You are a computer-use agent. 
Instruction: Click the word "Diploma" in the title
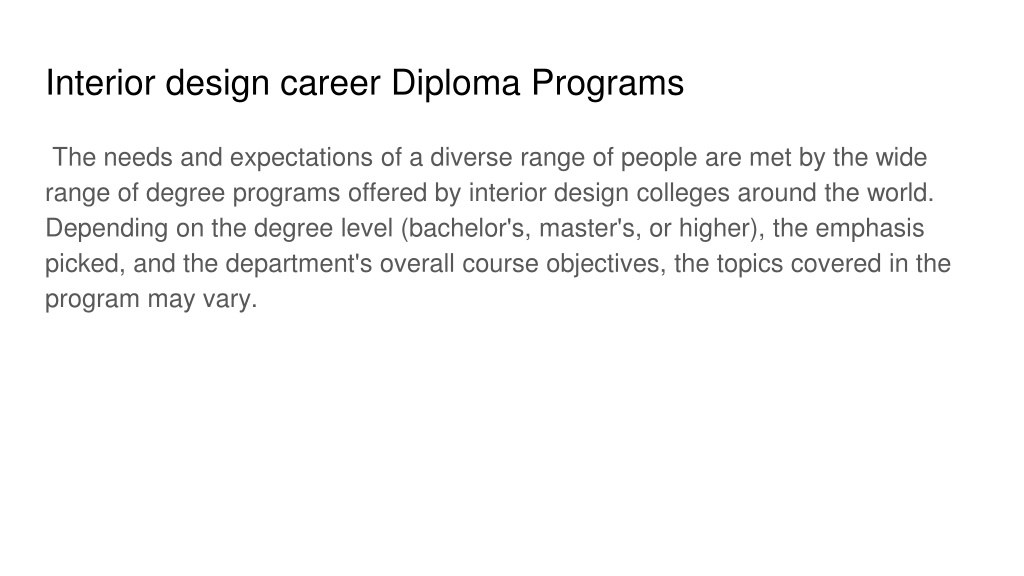point(455,84)
